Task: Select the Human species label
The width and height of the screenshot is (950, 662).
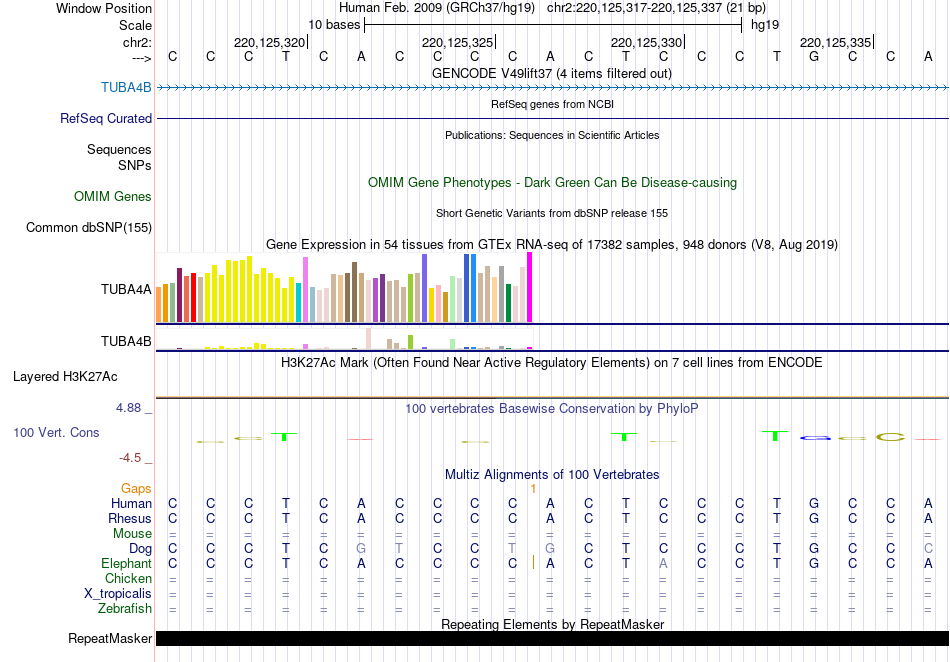Action: click(x=131, y=503)
